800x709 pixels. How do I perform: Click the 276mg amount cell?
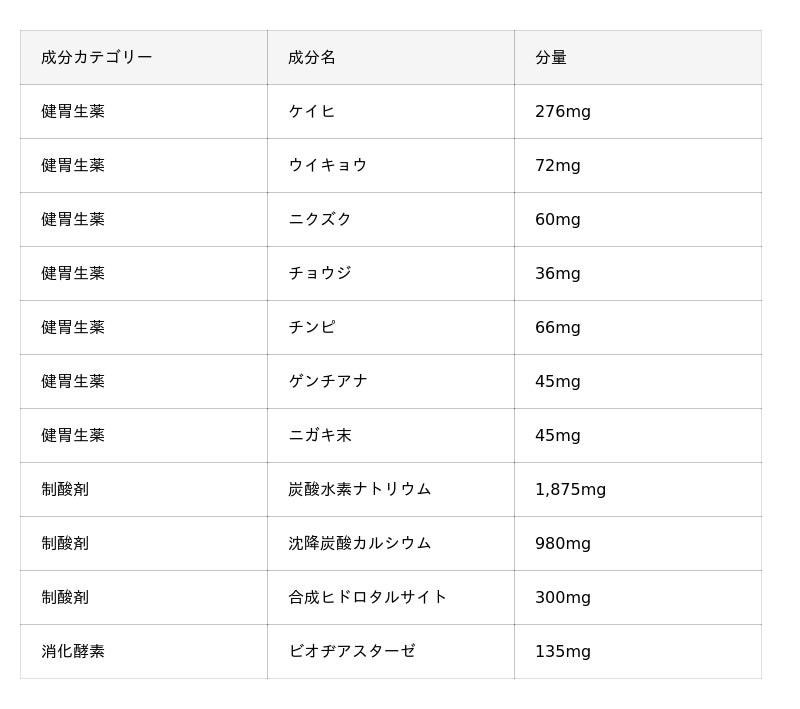click(x=563, y=112)
